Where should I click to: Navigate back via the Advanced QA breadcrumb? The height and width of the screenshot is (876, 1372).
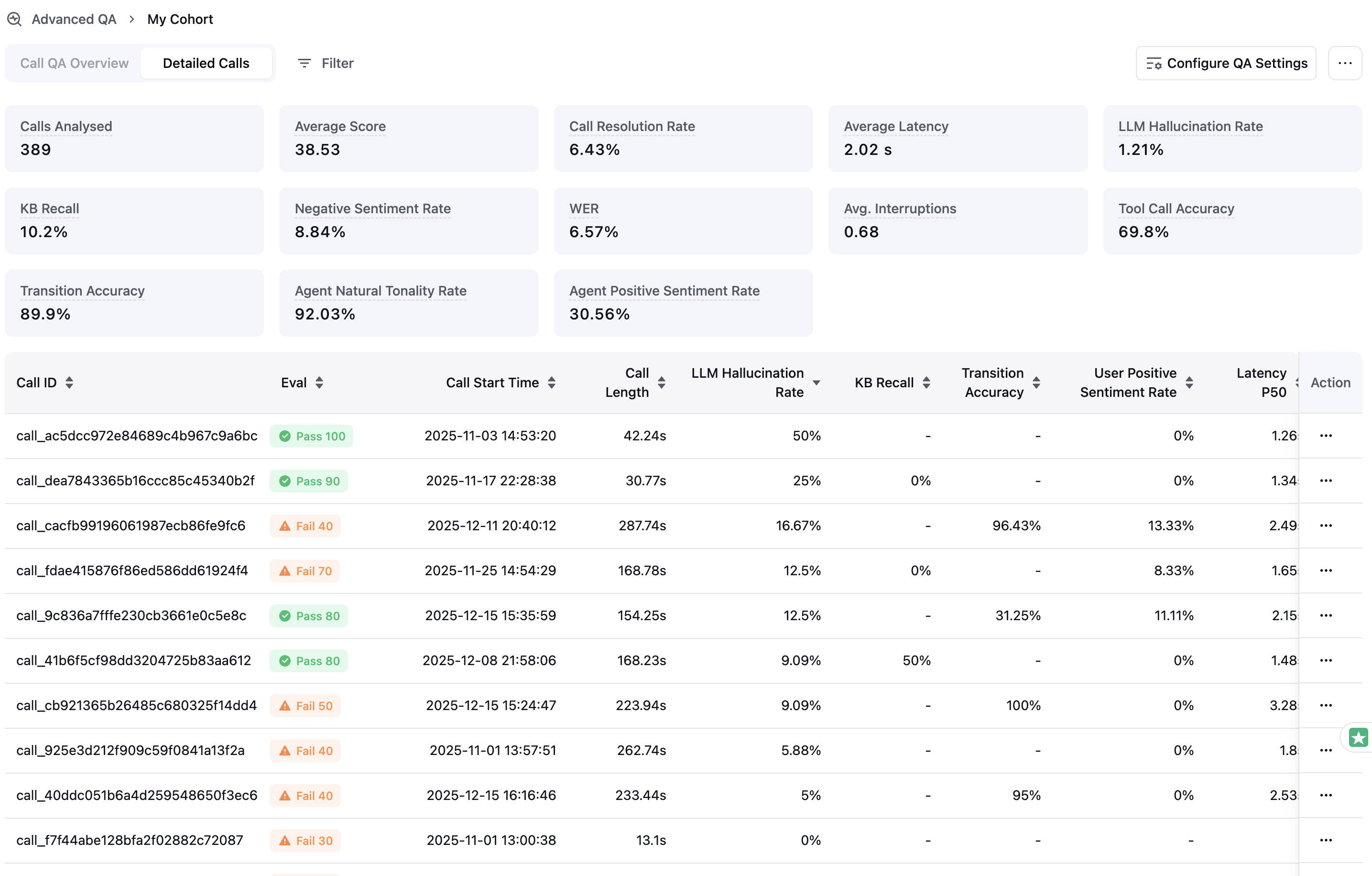point(74,19)
